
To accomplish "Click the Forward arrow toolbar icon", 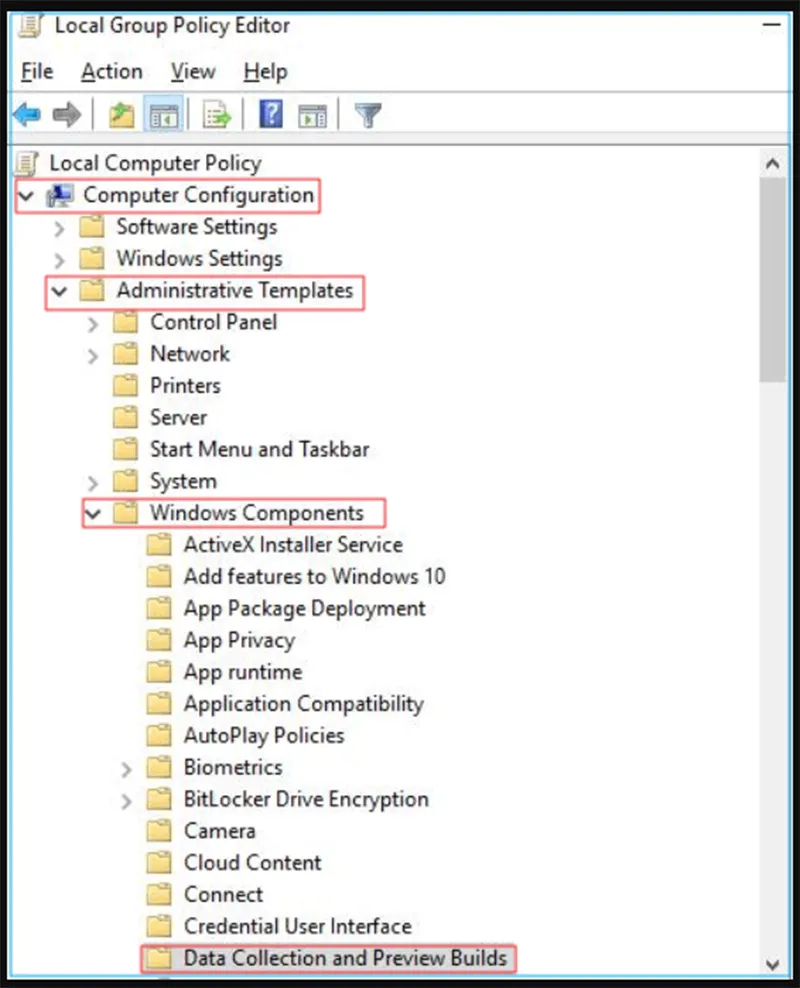I will 67,115.
